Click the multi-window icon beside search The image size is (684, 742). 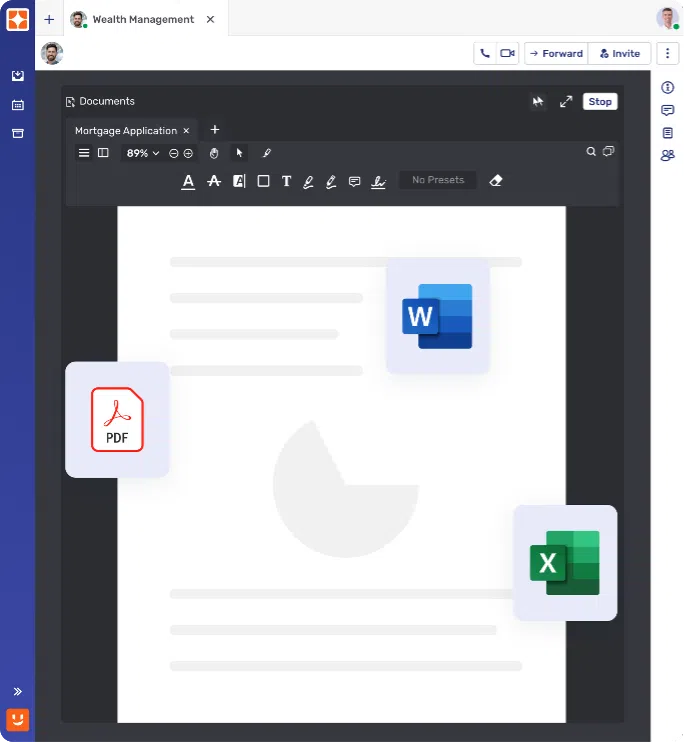(x=608, y=151)
